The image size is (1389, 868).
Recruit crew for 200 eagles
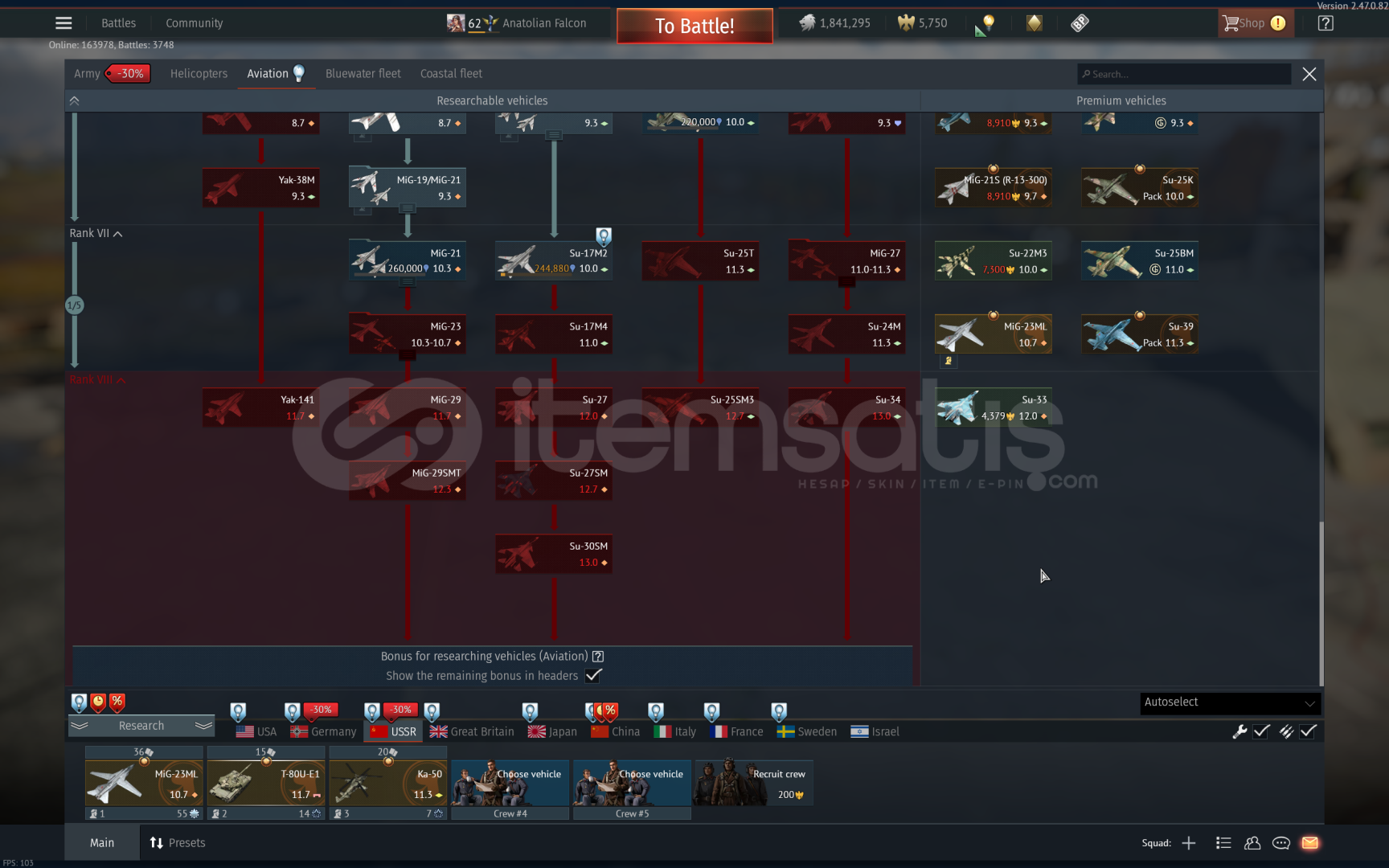(x=754, y=783)
